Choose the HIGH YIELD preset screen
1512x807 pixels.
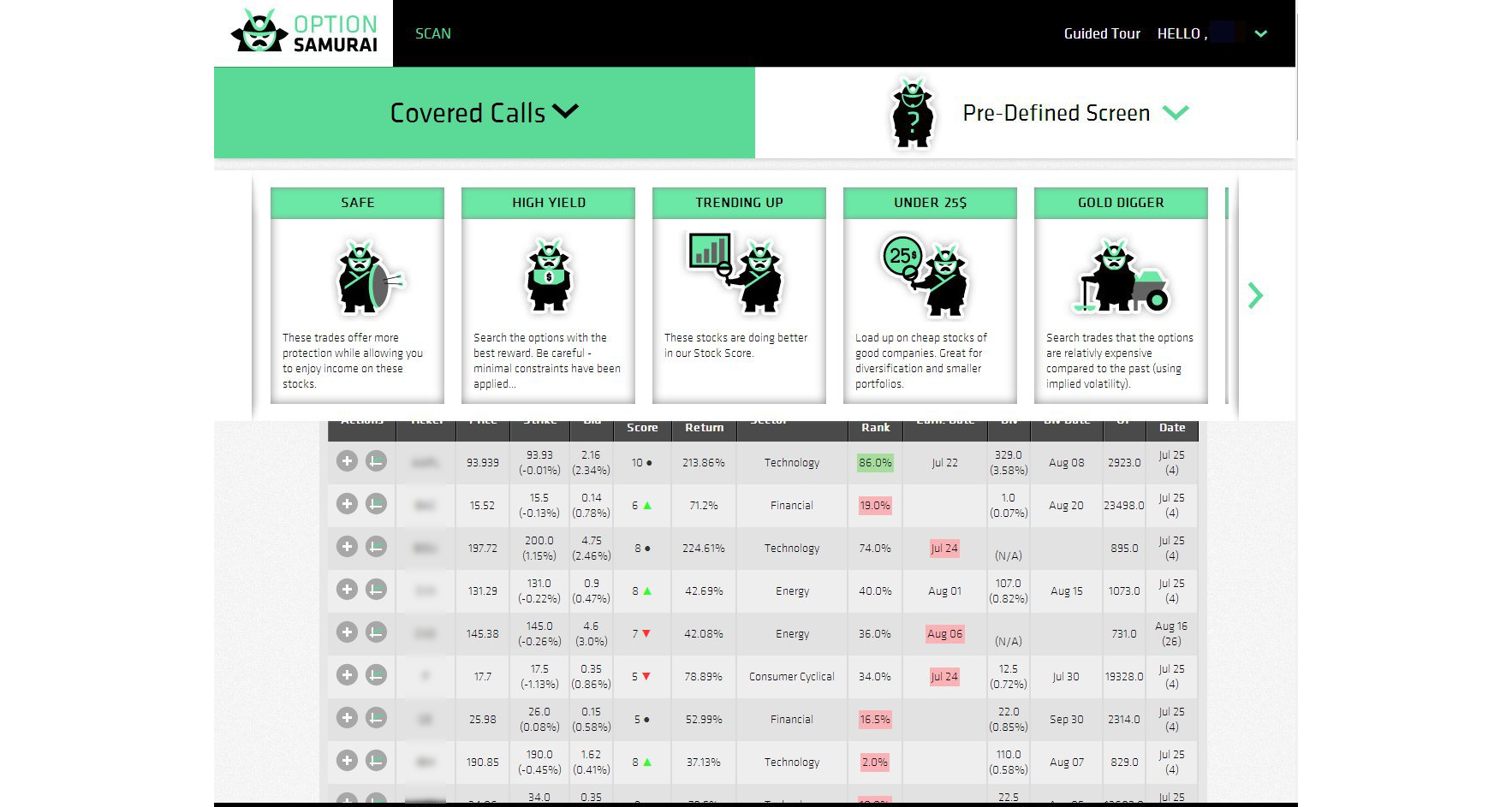coord(548,295)
